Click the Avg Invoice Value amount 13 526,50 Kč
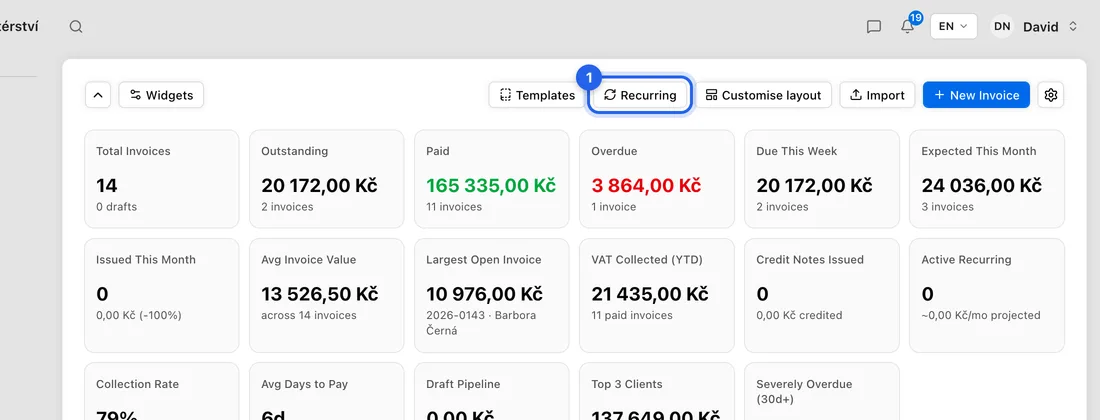The width and height of the screenshot is (1100, 420). (319, 294)
